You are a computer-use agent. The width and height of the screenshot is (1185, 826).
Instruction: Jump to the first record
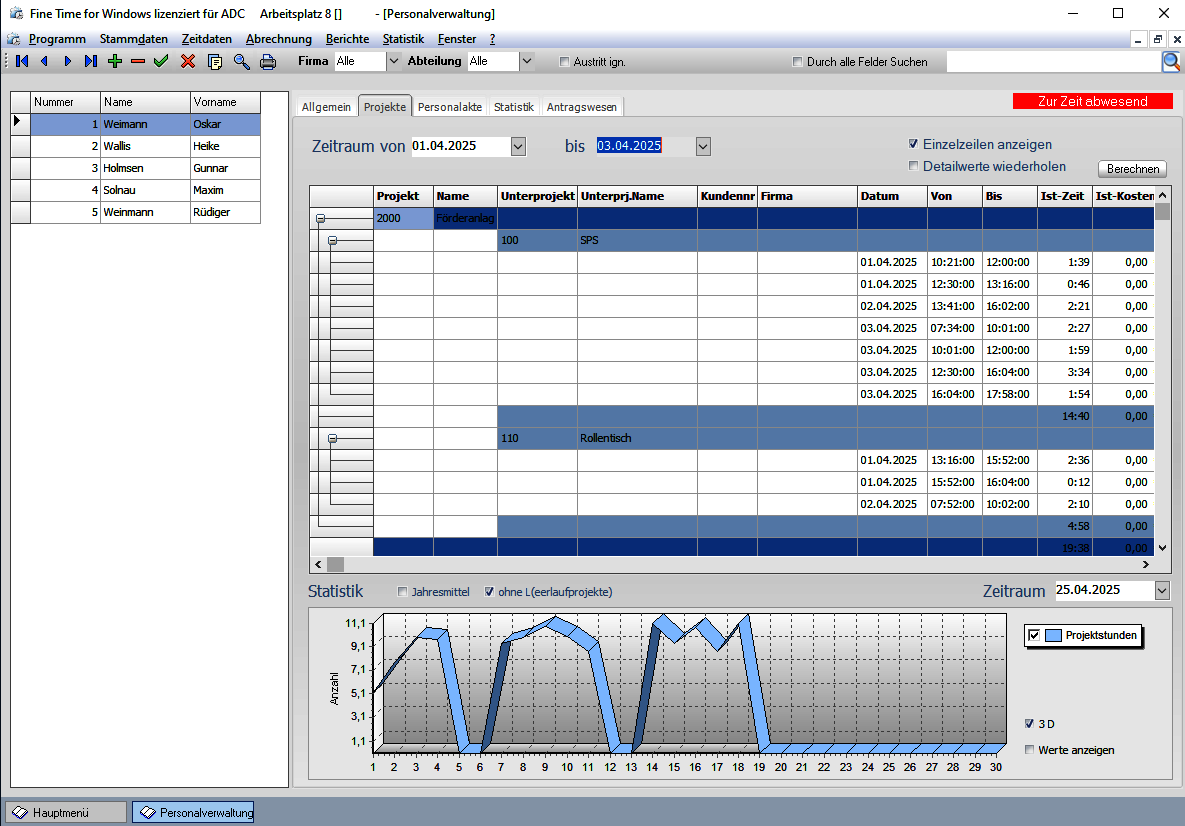[x=22, y=61]
